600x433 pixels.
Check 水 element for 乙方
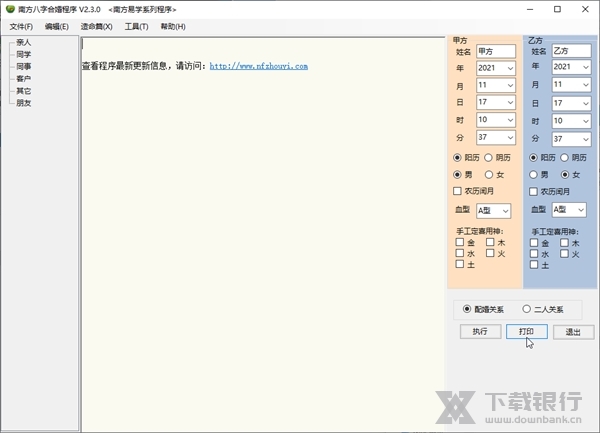(534, 254)
